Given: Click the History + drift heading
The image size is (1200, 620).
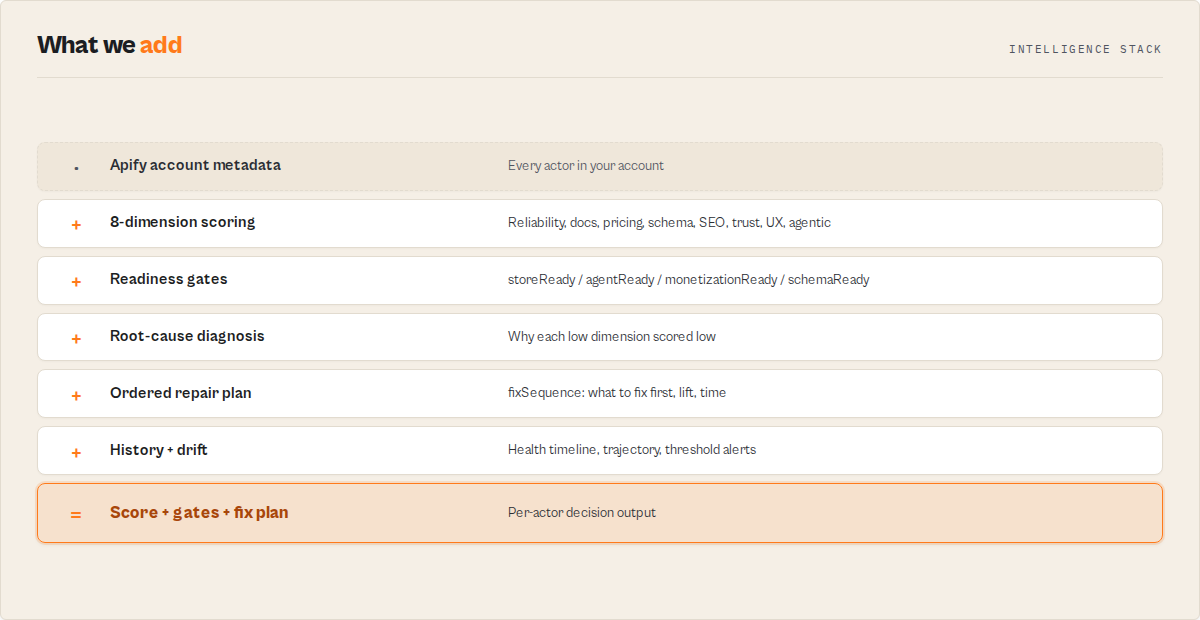Looking at the screenshot, I should pos(159,450).
